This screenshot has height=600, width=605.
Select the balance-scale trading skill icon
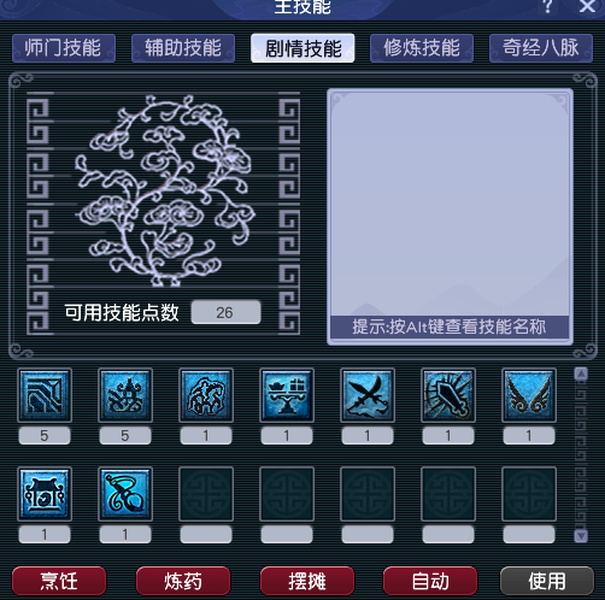pos(287,395)
